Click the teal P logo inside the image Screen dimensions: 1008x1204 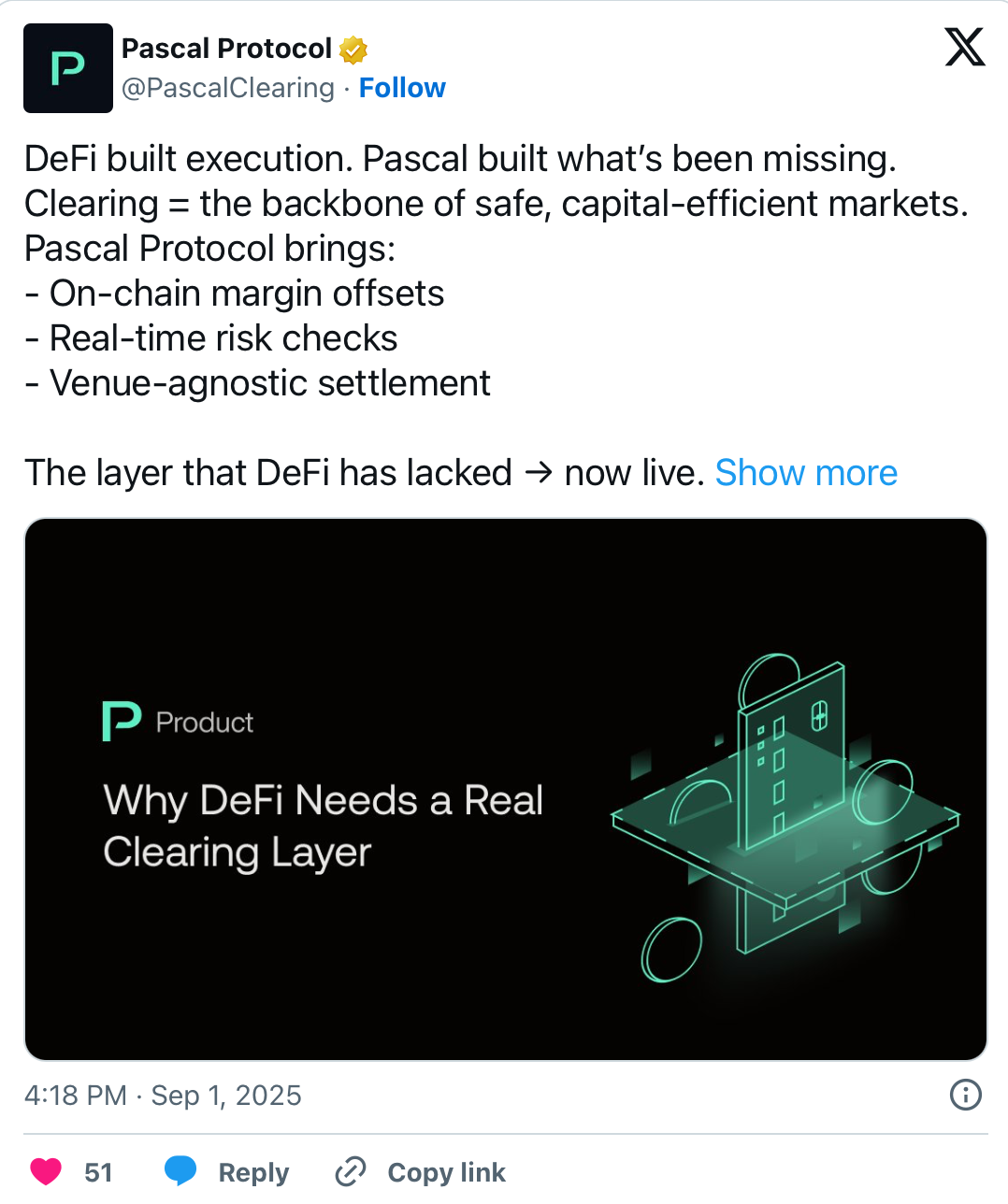[120, 721]
